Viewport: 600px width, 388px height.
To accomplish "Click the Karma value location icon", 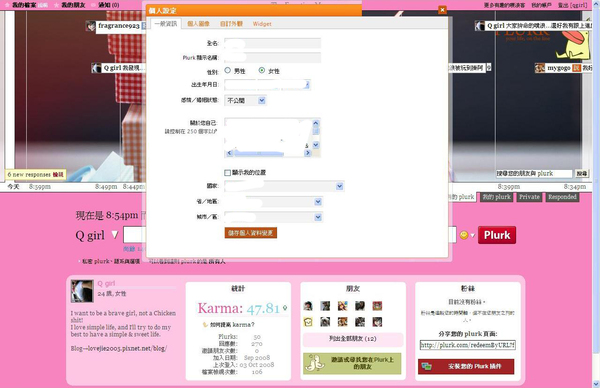I will [x=285, y=308].
